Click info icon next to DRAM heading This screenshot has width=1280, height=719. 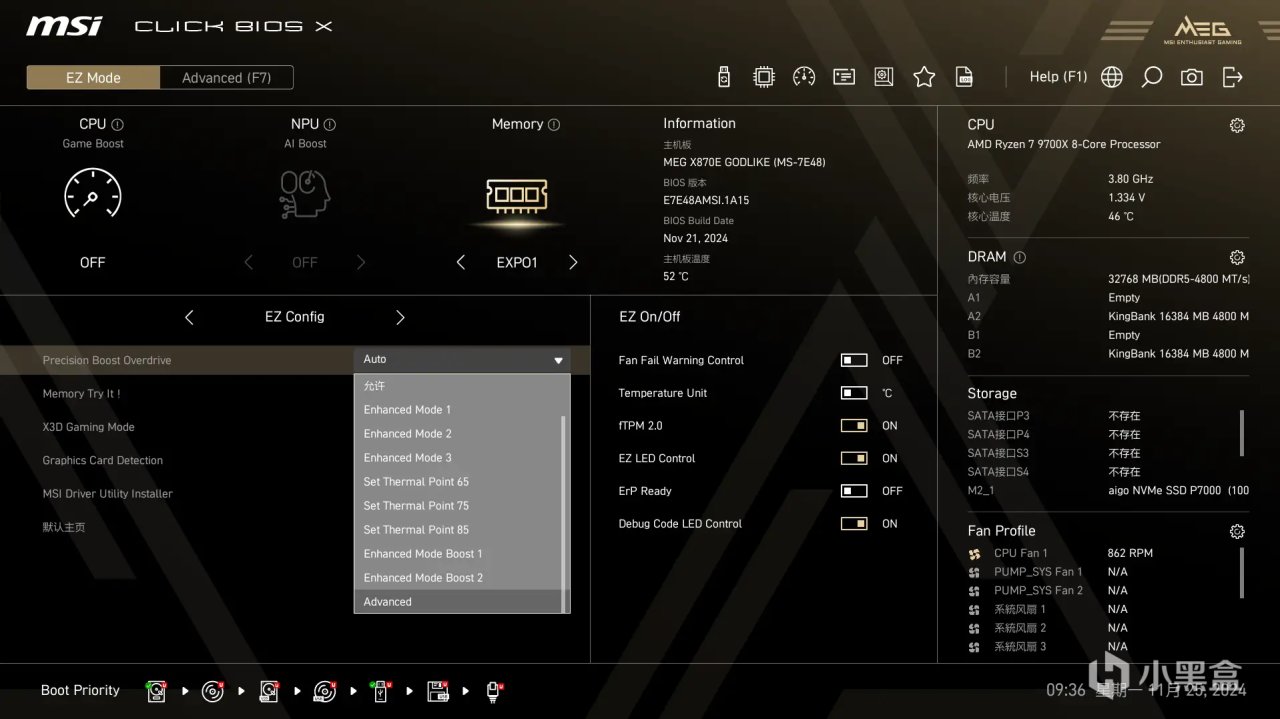[x=1019, y=257]
